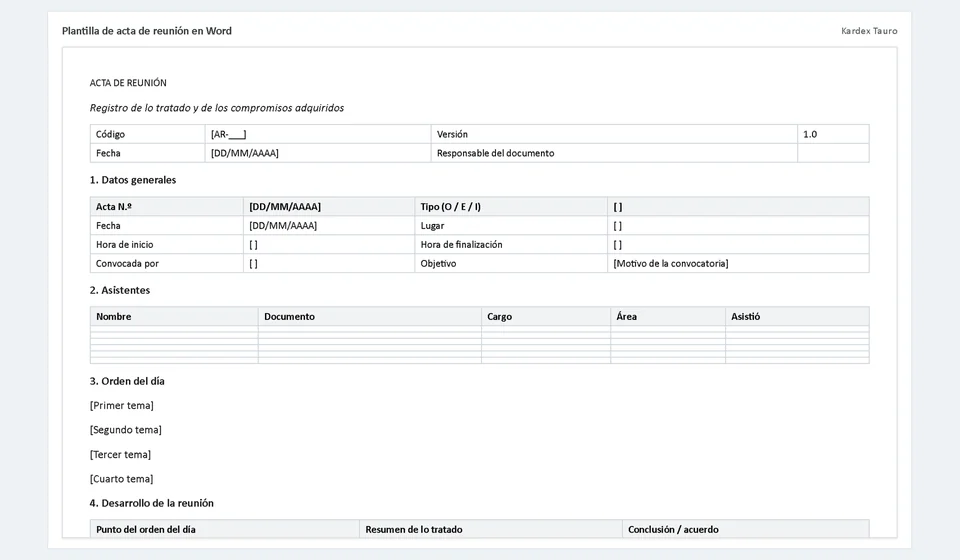Click the '3. Orden del día' heading
Image resolution: width=960 pixels, height=560 pixels.
pyautogui.click(x=127, y=381)
